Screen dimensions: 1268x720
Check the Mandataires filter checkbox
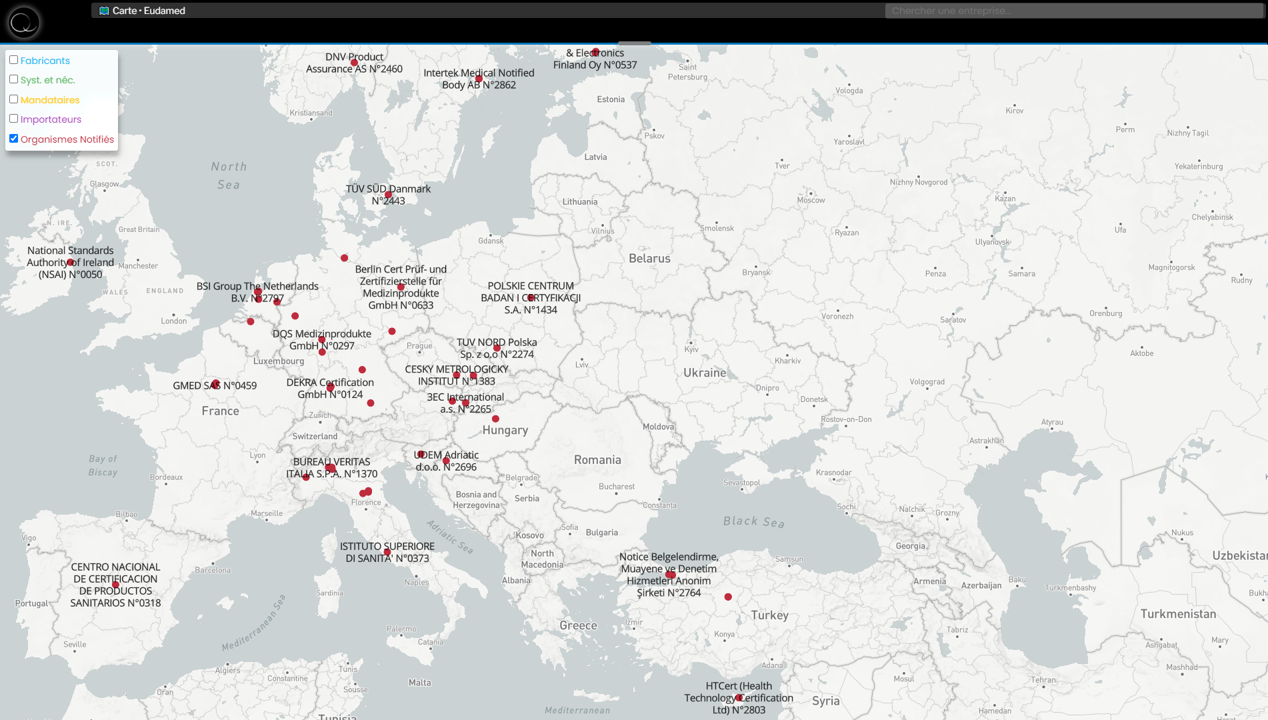pyautogui.click(x=14, y=99)
